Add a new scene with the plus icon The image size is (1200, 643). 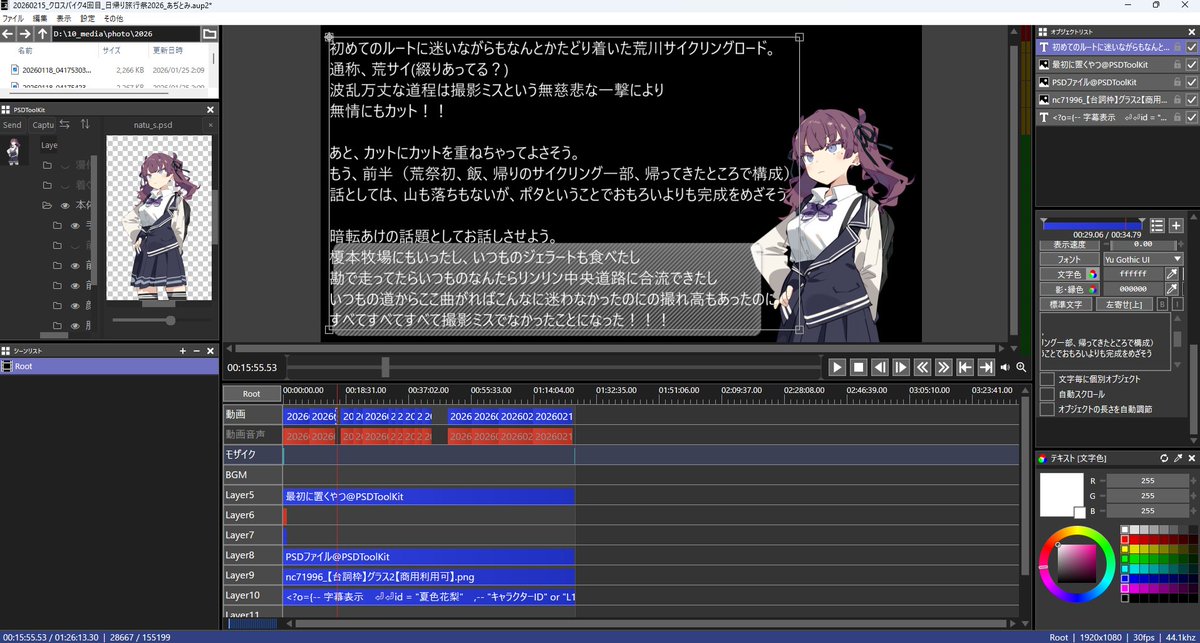point(182,351)
